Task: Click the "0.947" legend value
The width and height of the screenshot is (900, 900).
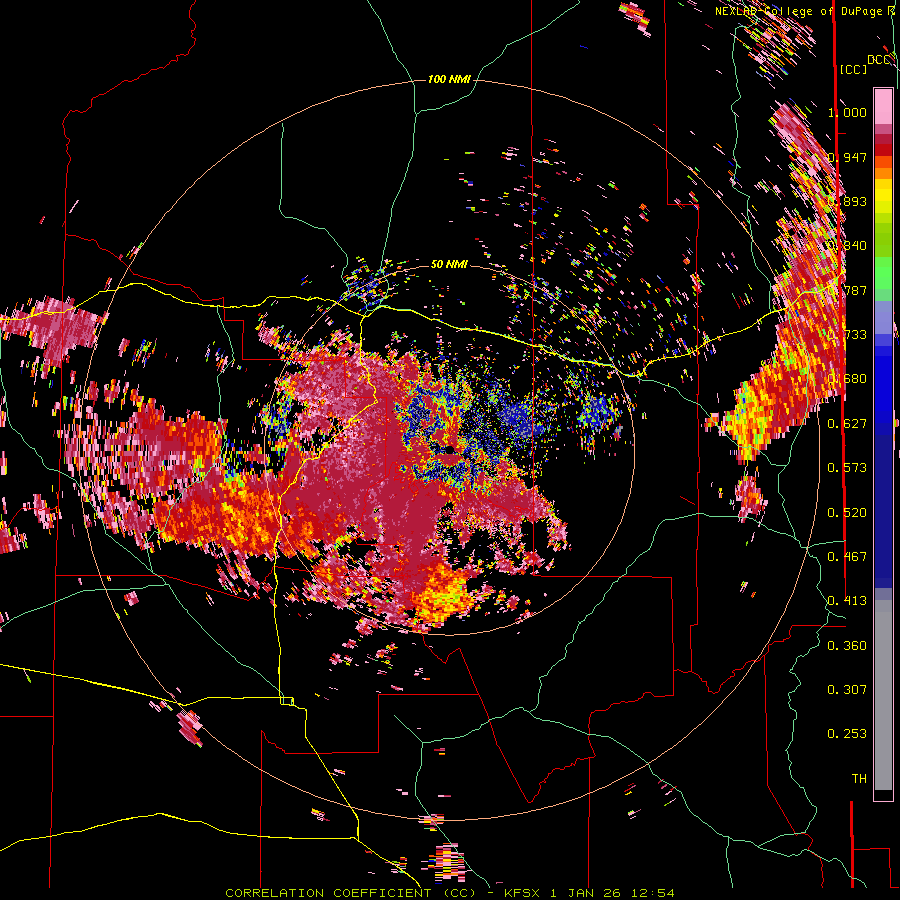Action: (847, 157)
